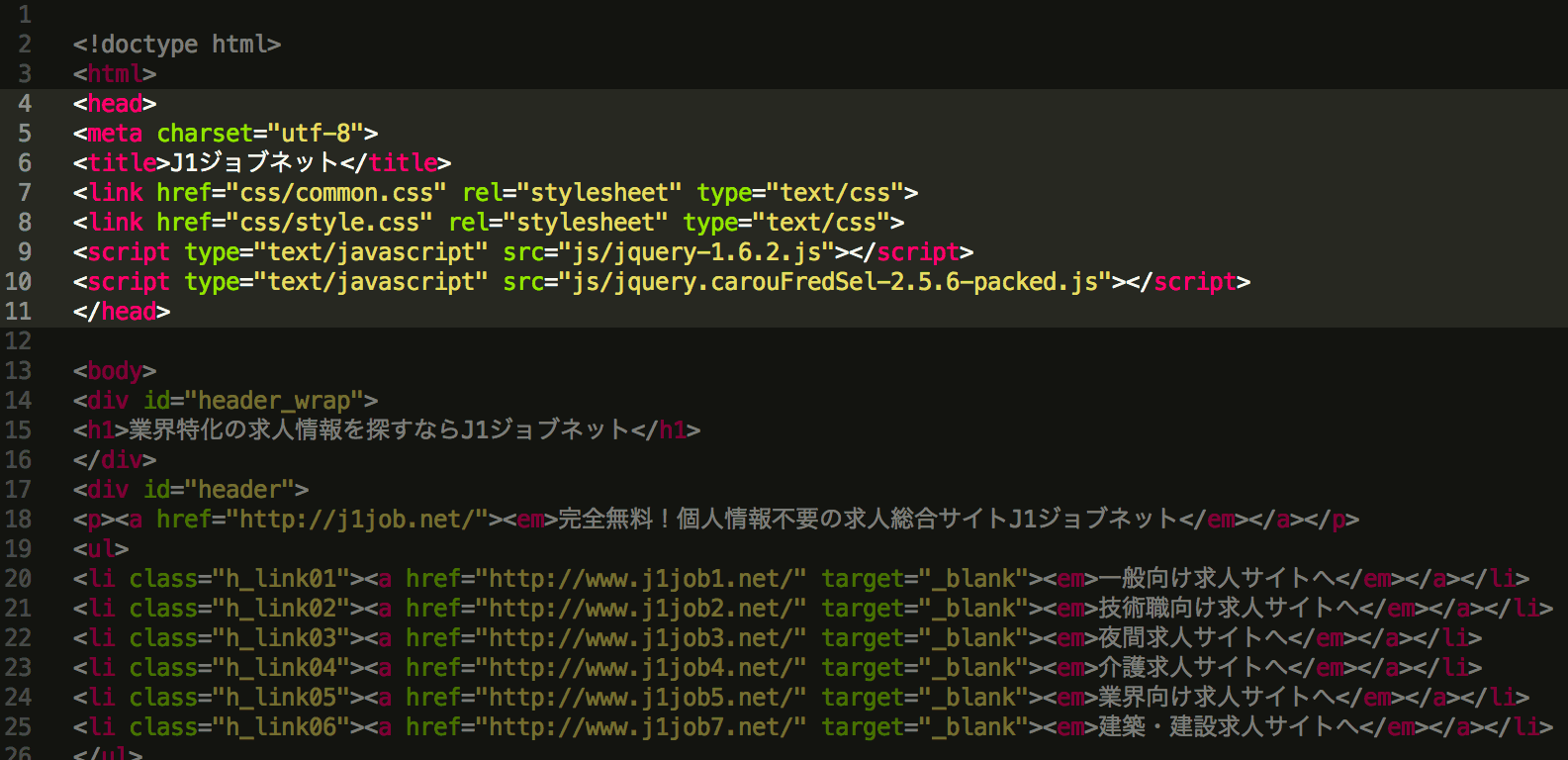Click the class h_link02 attribute
1568x760 pixels.
pos(239,609)
